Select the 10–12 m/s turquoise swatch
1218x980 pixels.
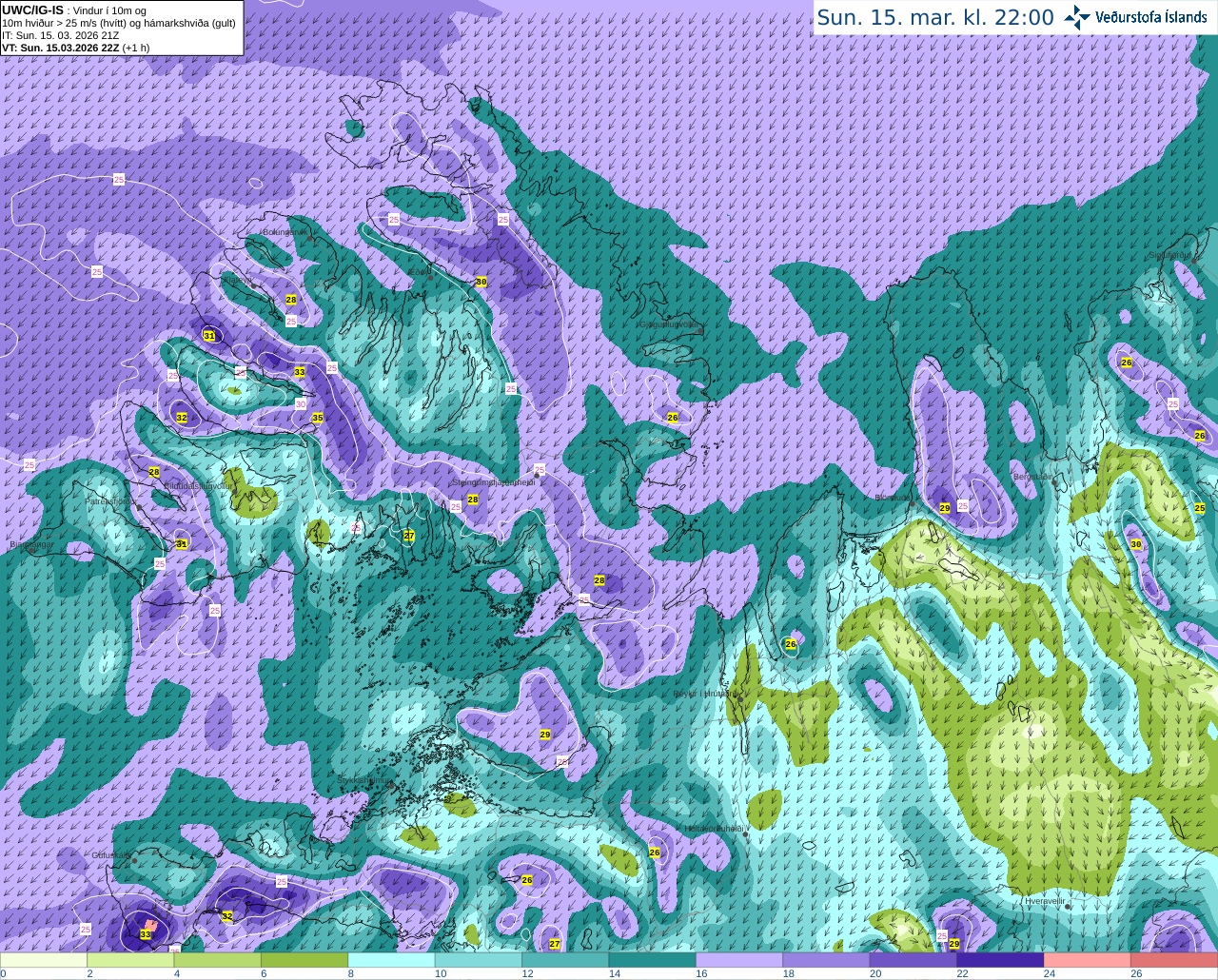(x=479, y=960)
